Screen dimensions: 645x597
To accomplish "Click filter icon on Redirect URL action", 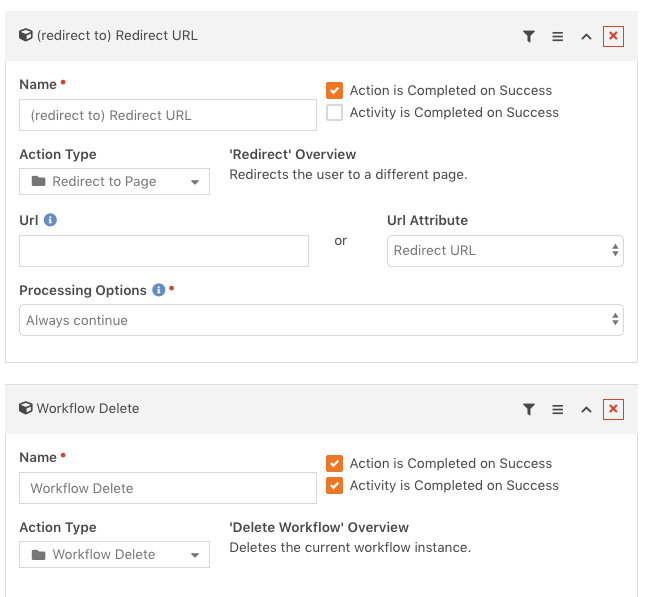I will (529, 36).
